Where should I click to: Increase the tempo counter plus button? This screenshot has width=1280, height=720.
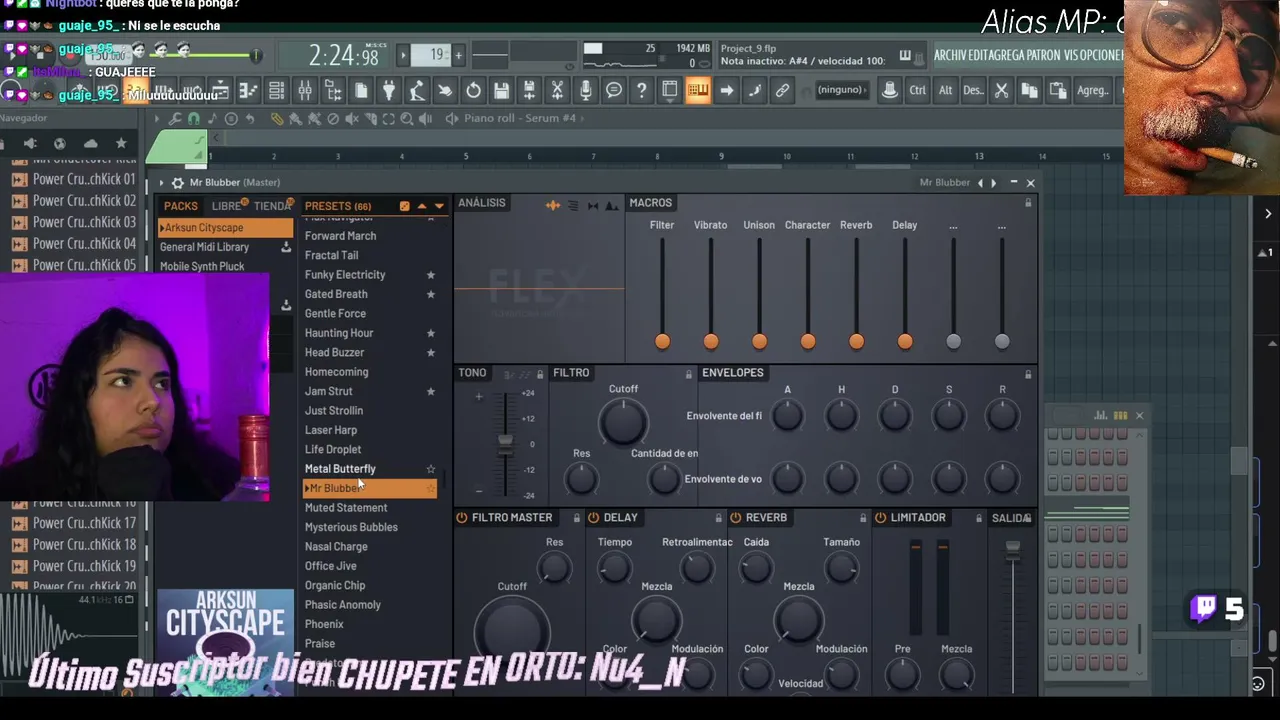pyautogui.click(x=458, y=55)
